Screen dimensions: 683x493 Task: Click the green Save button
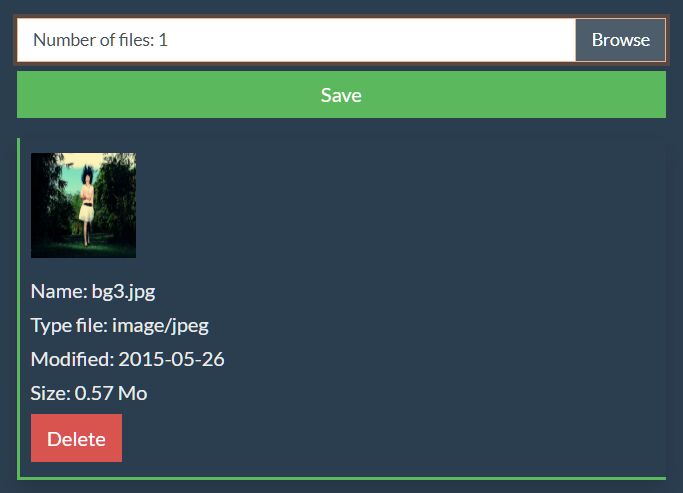coord(341,95)
